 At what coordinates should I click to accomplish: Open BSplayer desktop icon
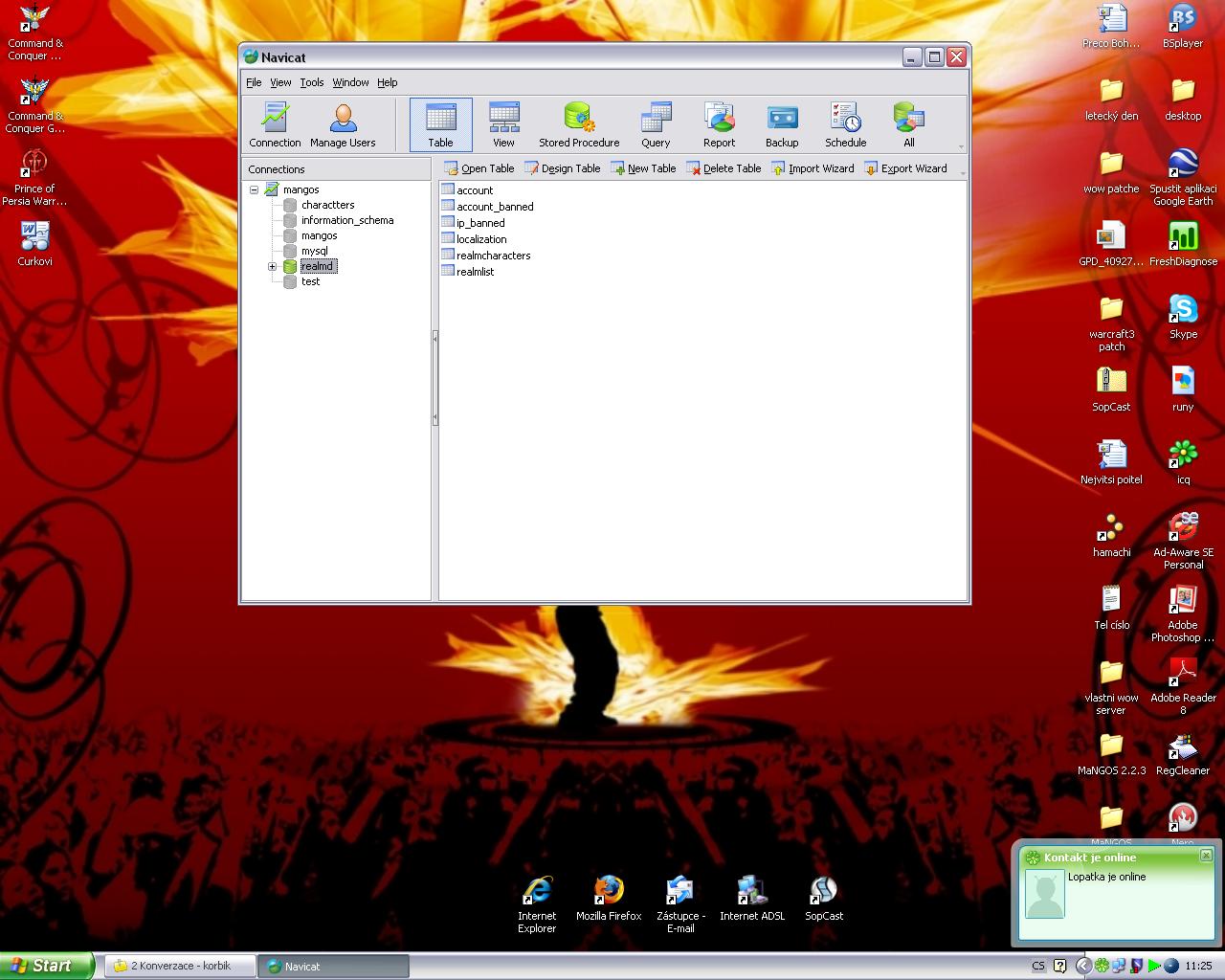[x=1183, y=27]
